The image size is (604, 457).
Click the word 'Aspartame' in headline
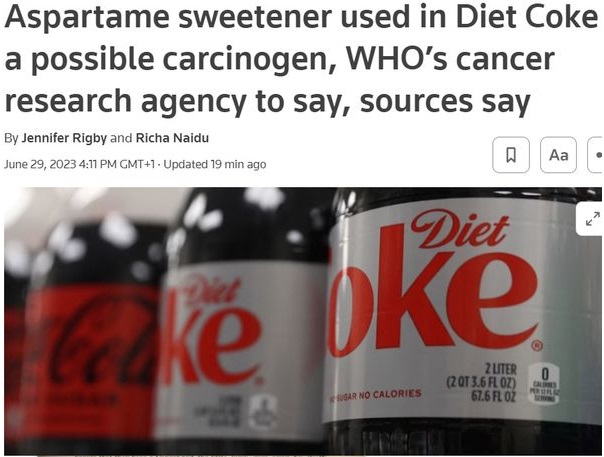pyautogui.click(x=87, y=18)
